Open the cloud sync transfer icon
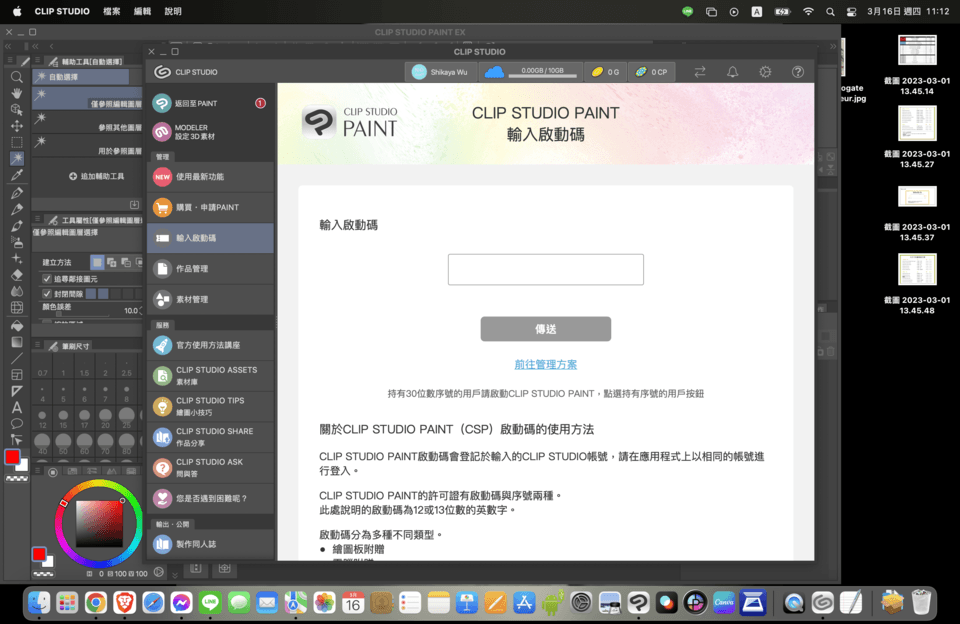 pos(700,72)
